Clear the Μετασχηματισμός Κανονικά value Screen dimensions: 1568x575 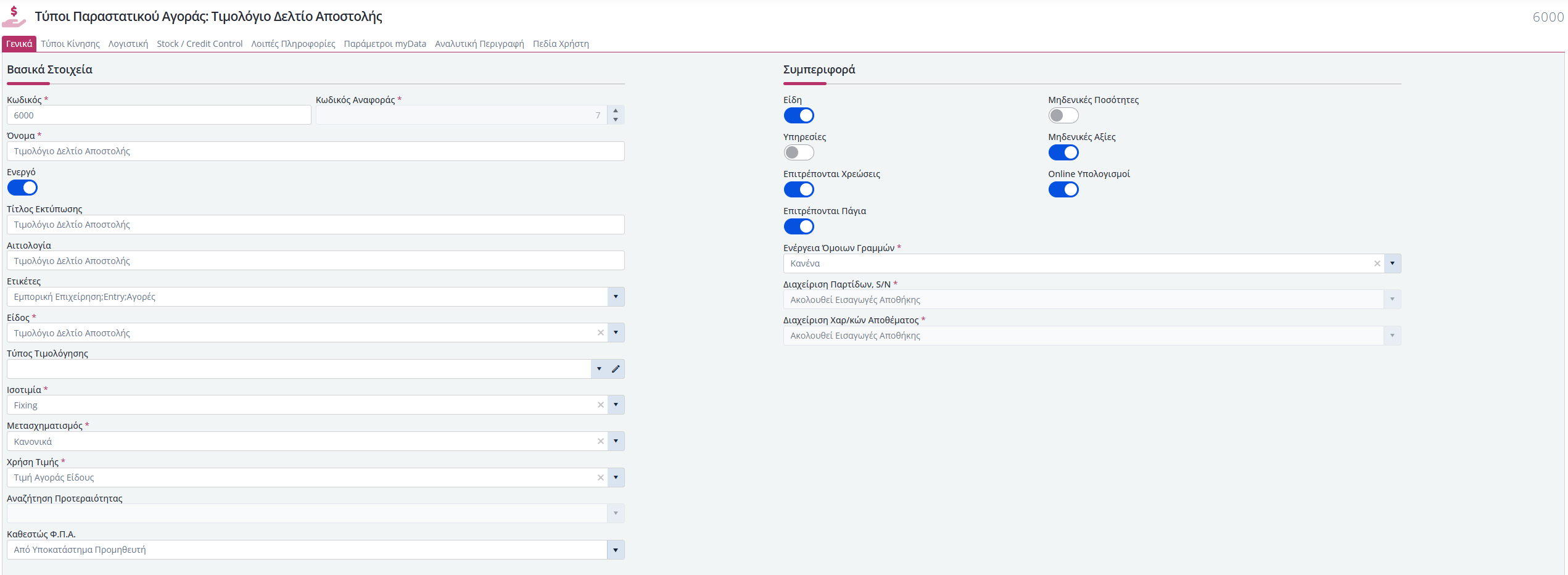tap(600, 441)
